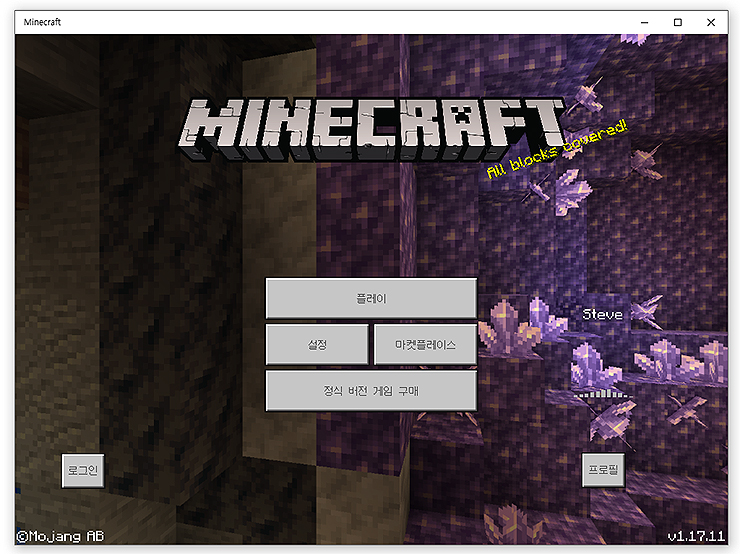Close the Minecraft window
This screenshot has width=740, height=554.
[x=711, y=22]
